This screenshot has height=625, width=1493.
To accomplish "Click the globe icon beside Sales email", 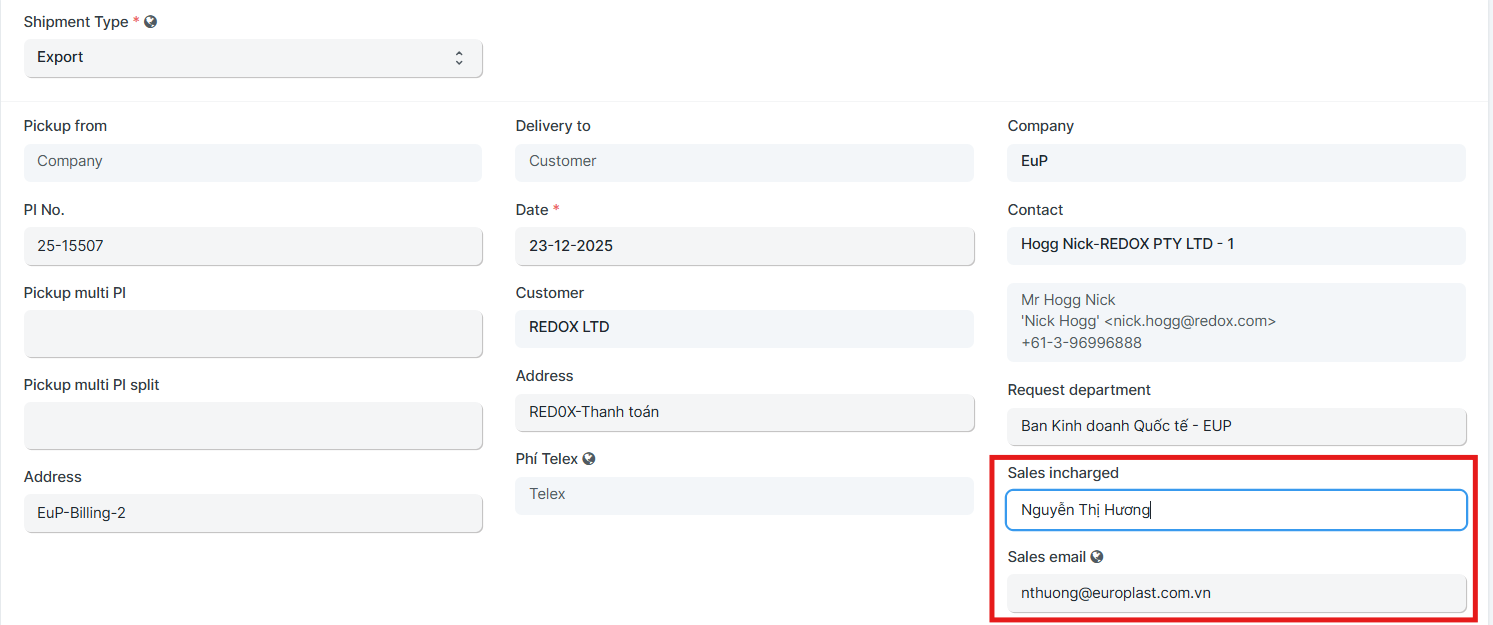I will point(1097,557).
